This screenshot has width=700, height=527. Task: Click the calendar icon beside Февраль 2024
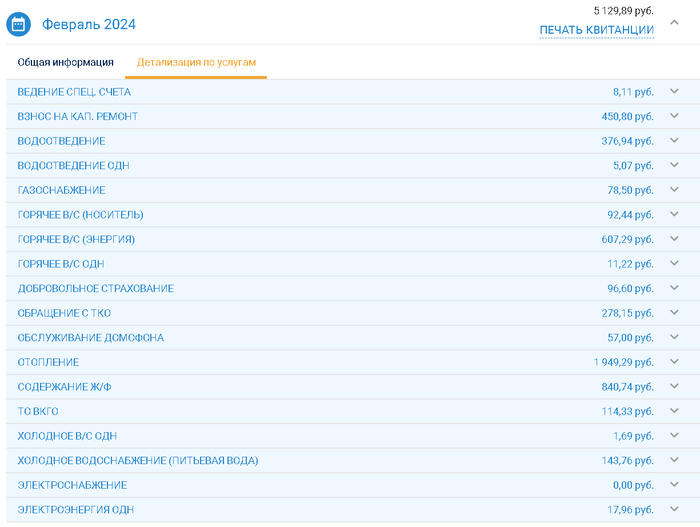[20, 24]
